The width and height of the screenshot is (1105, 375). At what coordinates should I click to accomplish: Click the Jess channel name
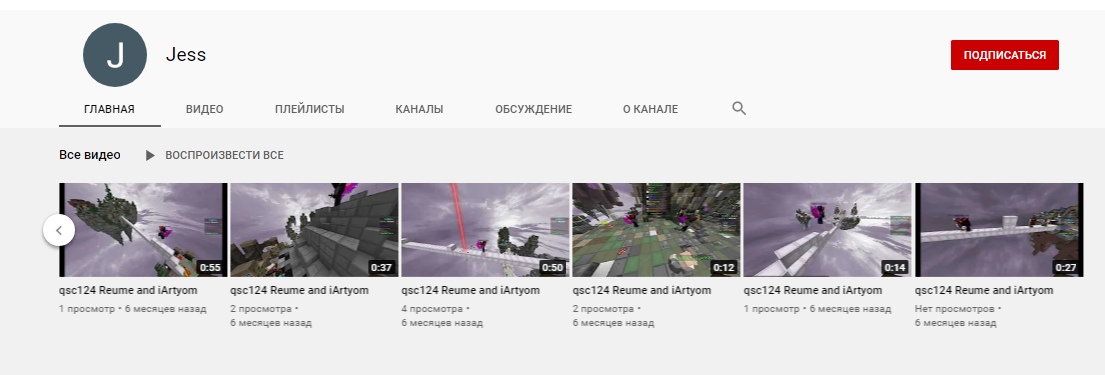coord(186,55)
